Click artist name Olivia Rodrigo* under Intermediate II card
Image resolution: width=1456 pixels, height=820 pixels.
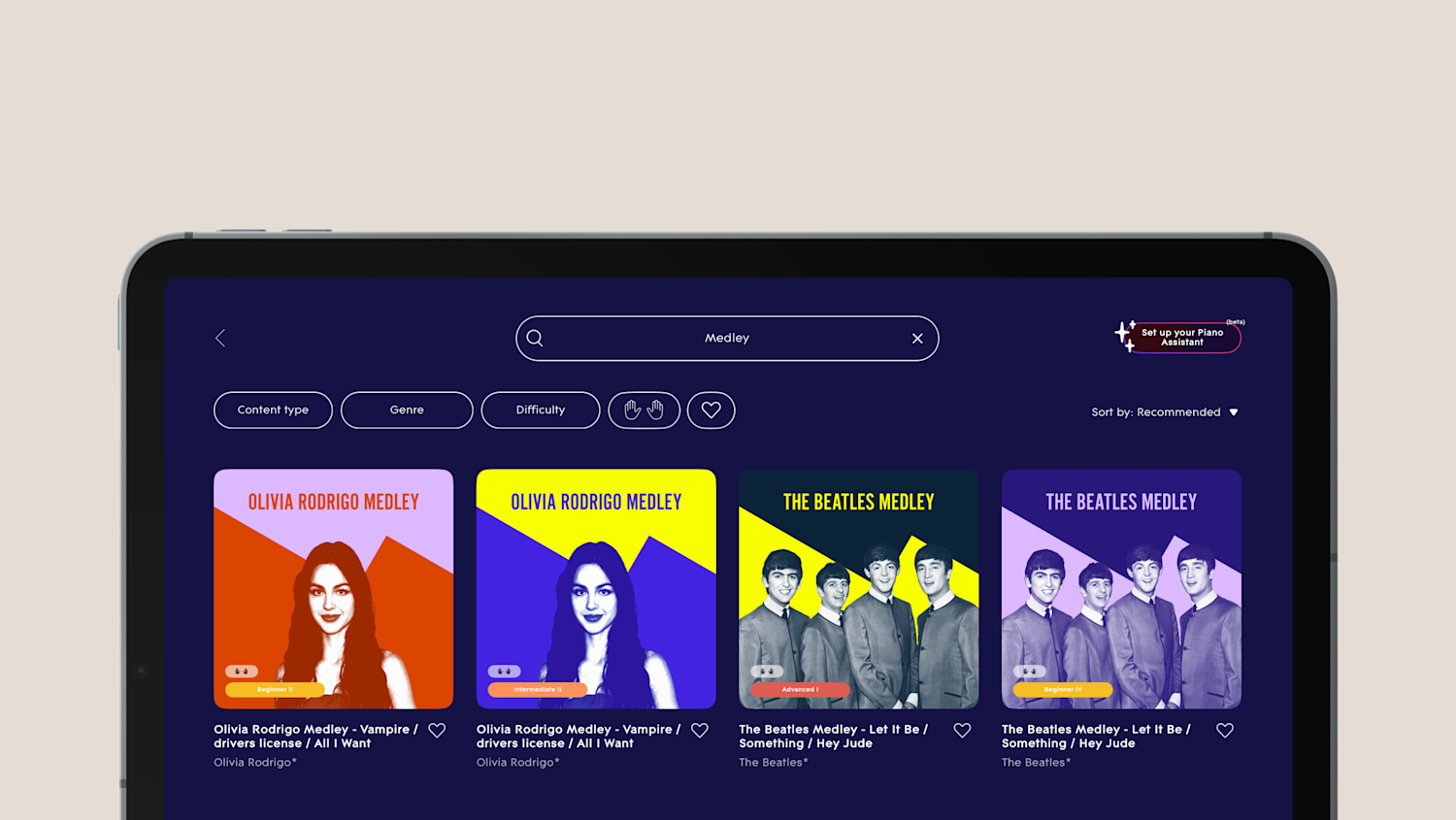pyautogui.click(x=518, y=763)
